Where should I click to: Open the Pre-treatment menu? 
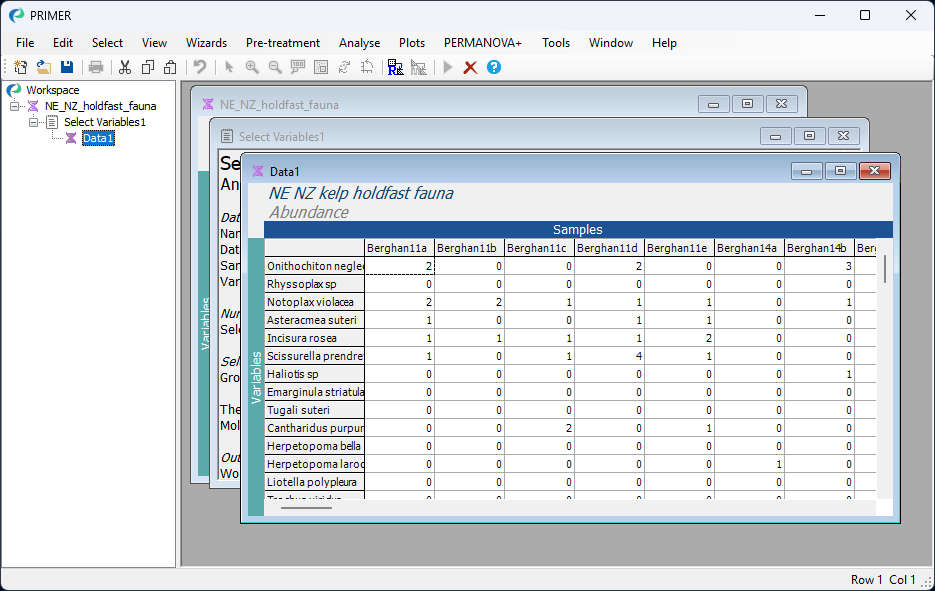click(x=284, y=43)
